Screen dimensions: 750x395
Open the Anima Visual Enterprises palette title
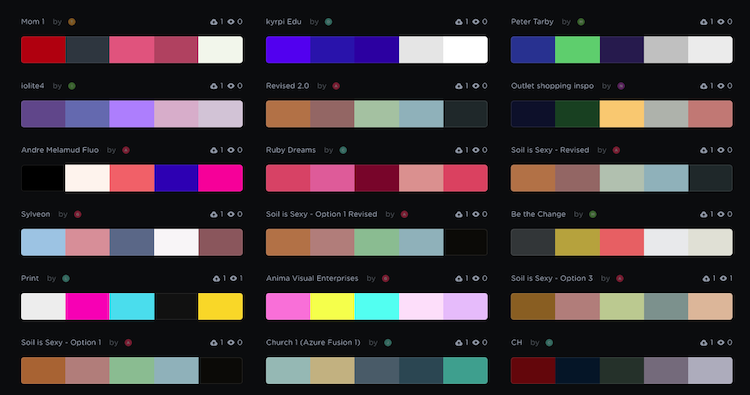[x=312, y=278]
